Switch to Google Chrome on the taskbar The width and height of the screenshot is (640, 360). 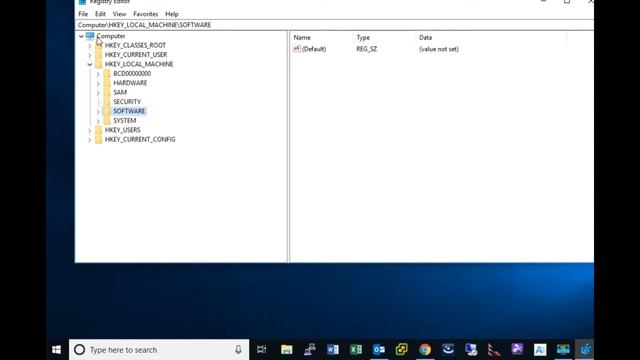click(425, 350)
